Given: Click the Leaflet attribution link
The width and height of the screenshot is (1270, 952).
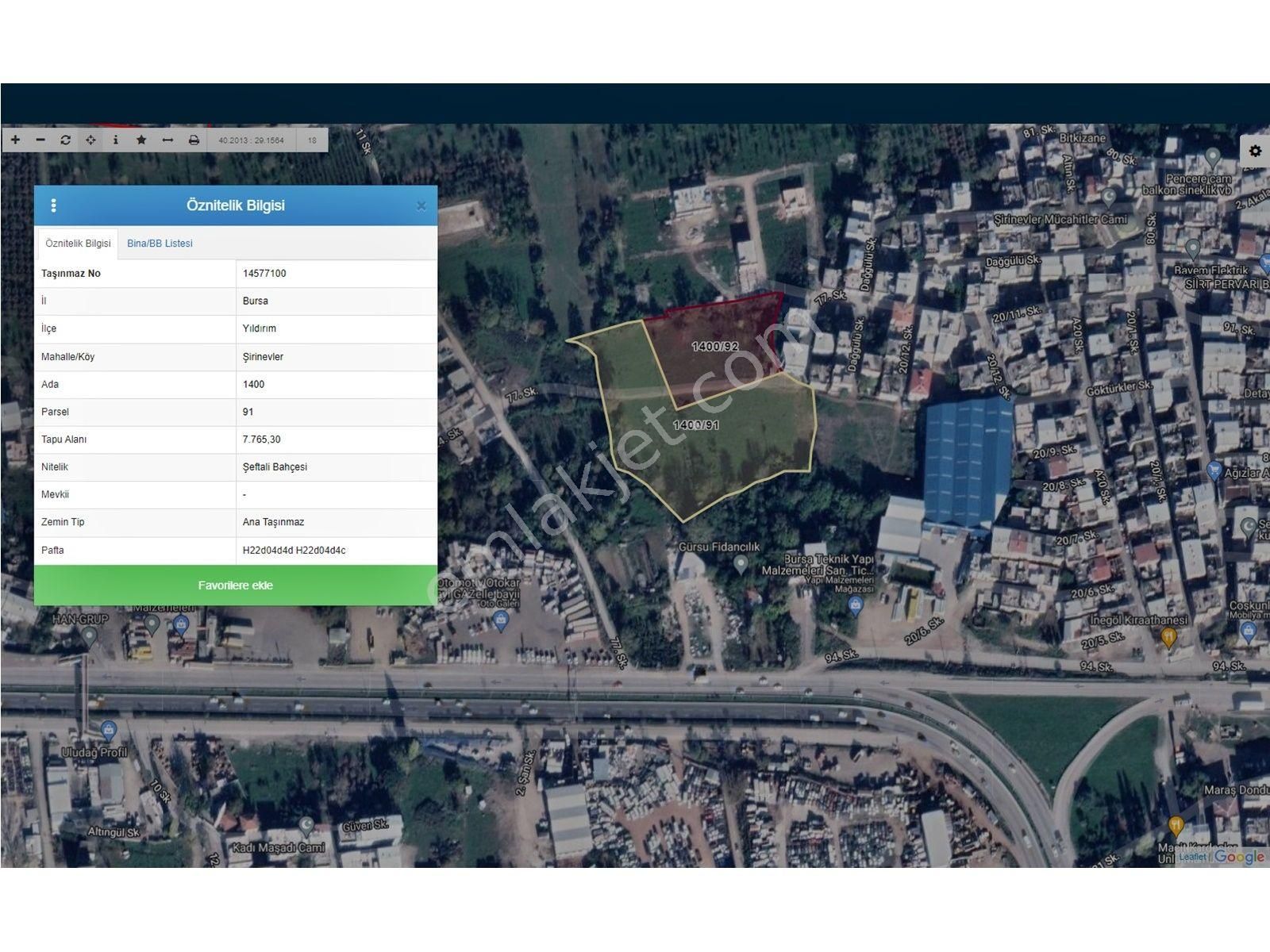Looking at the screenshot, I should coord(1193,857).
